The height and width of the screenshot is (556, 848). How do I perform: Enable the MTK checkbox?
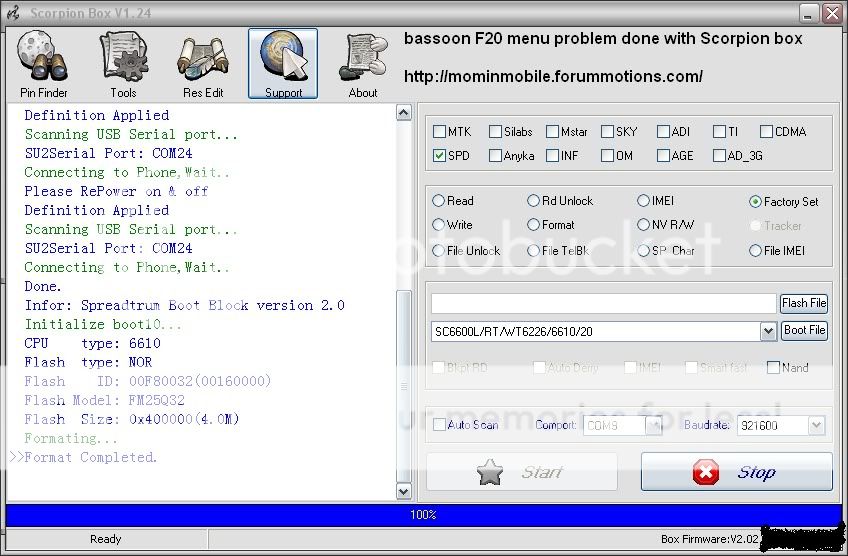tap(439, 131)
